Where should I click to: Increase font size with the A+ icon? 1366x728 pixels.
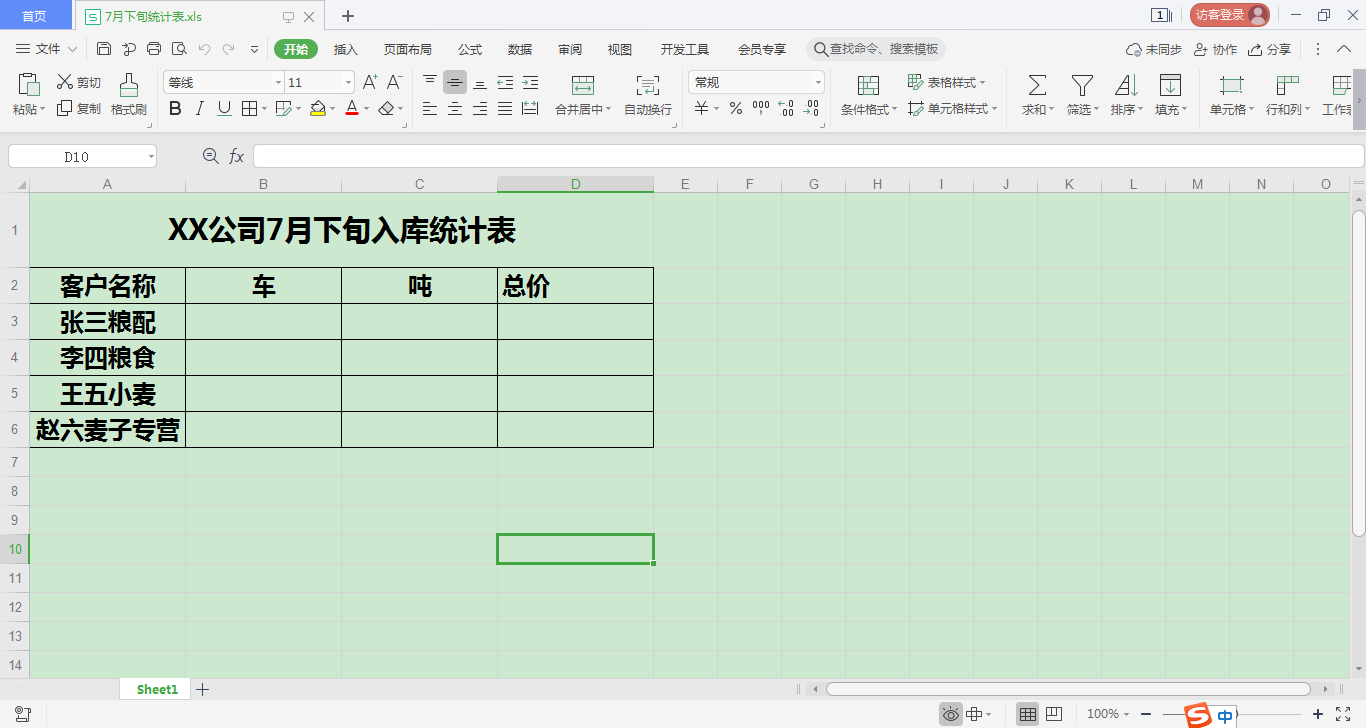pos(370,82)
